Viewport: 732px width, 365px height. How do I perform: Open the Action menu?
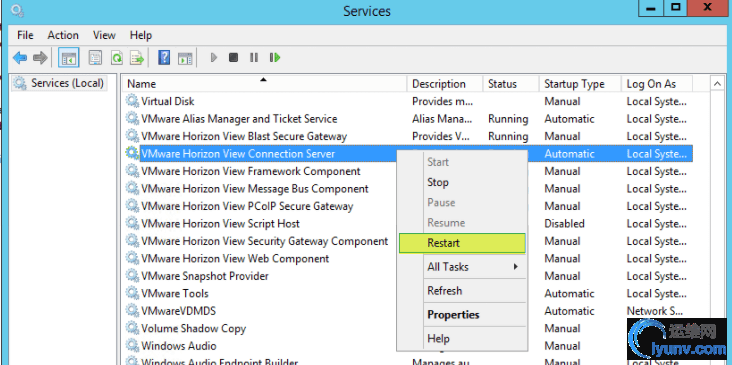click(63, 35)
